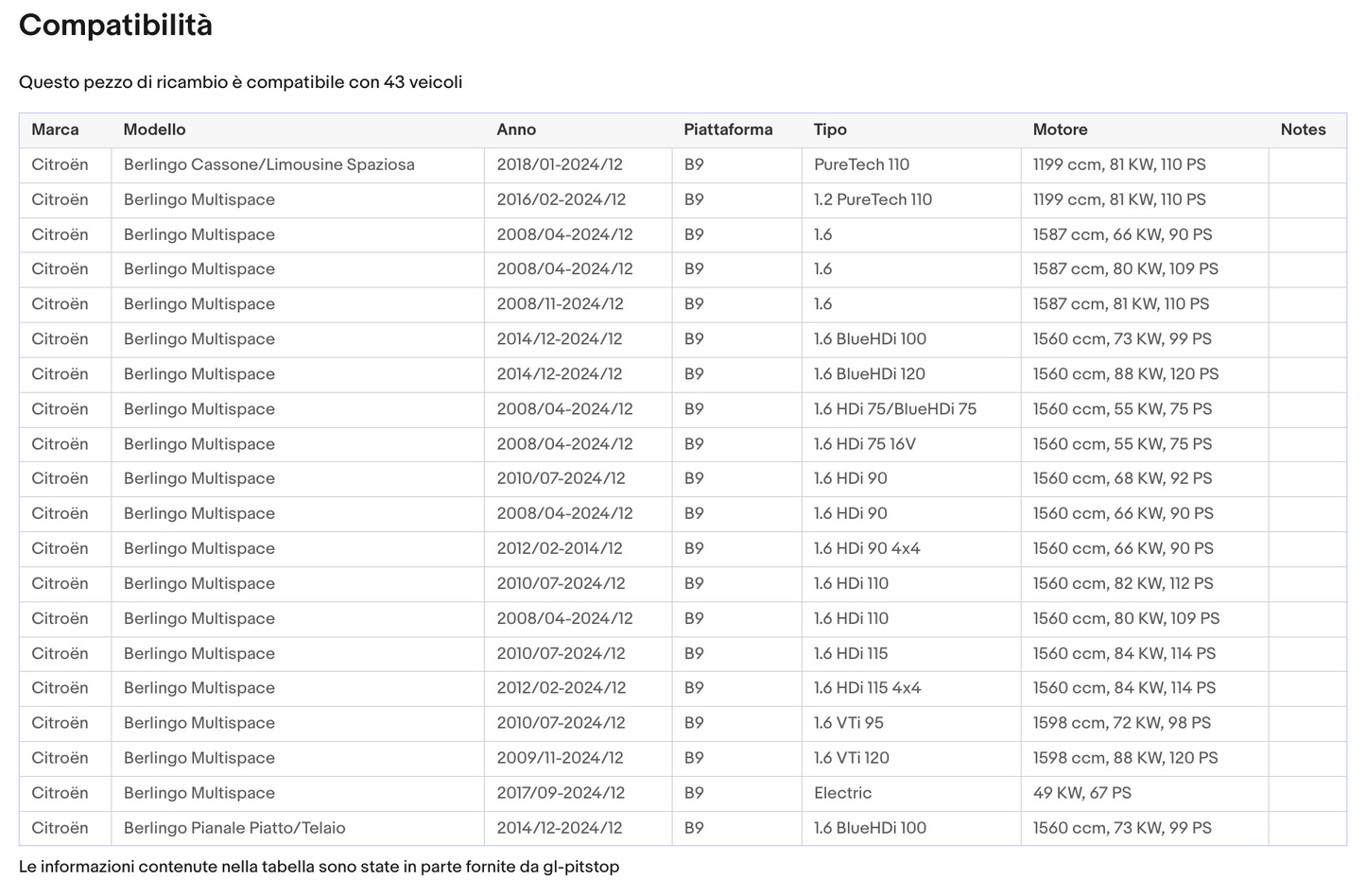Select the 1.6 HDi 90 4x4 type cell
Screen dimensions: 1366x896
867,548
